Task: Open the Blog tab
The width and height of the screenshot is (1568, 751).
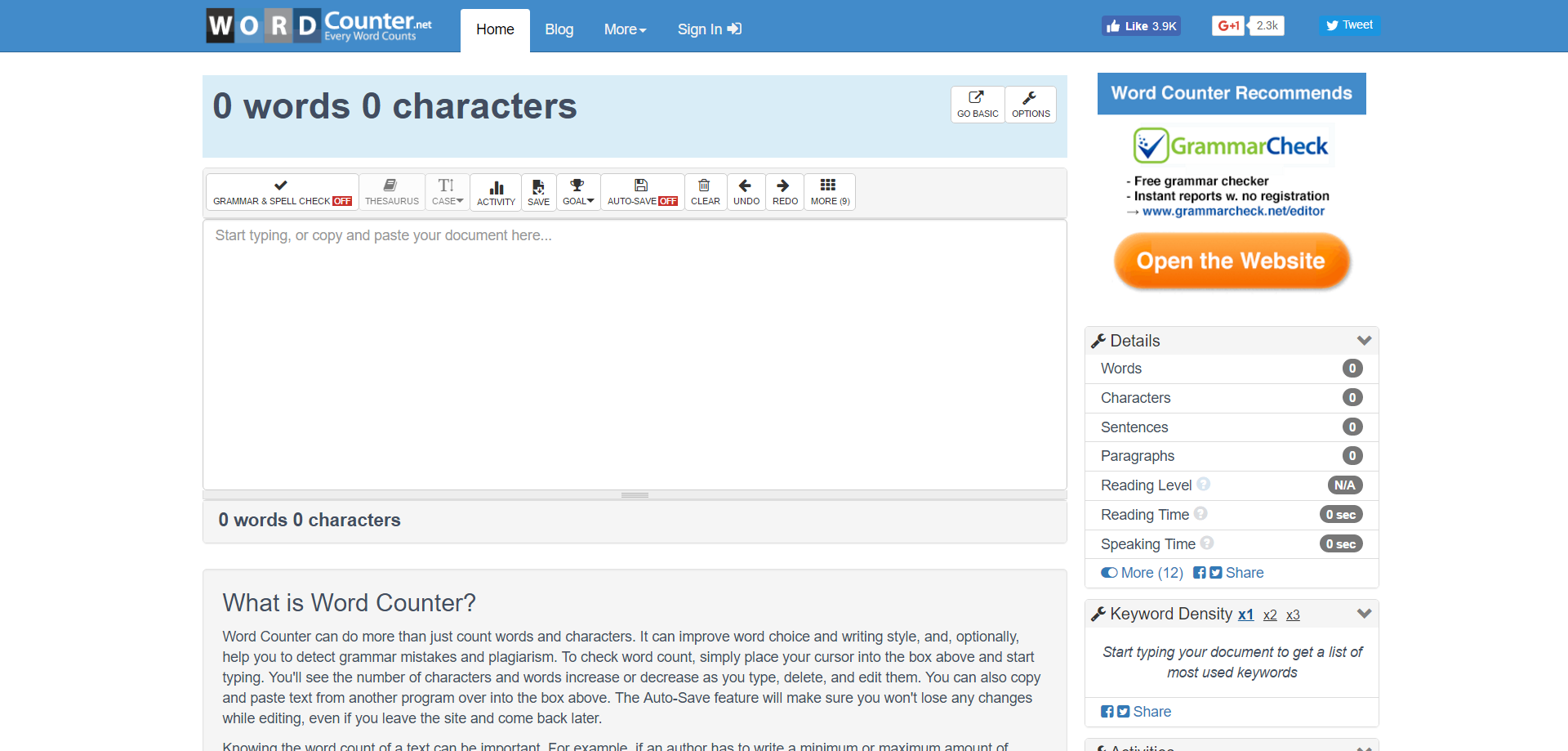Action: click(x=559, y=29)
